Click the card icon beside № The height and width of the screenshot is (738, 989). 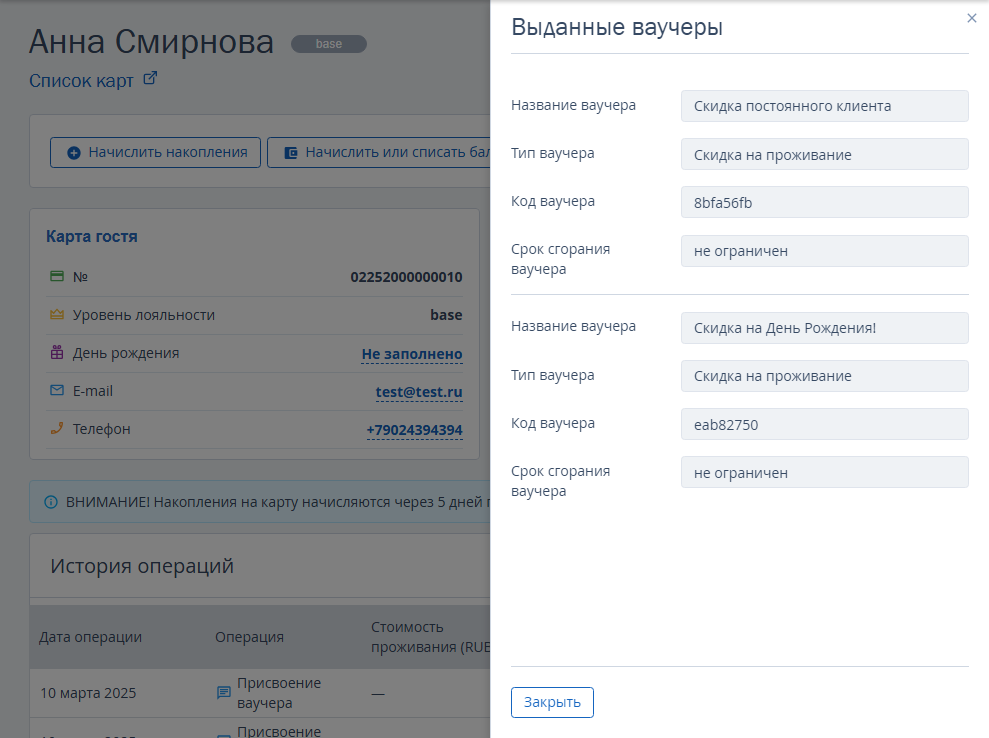pos(57,276)
